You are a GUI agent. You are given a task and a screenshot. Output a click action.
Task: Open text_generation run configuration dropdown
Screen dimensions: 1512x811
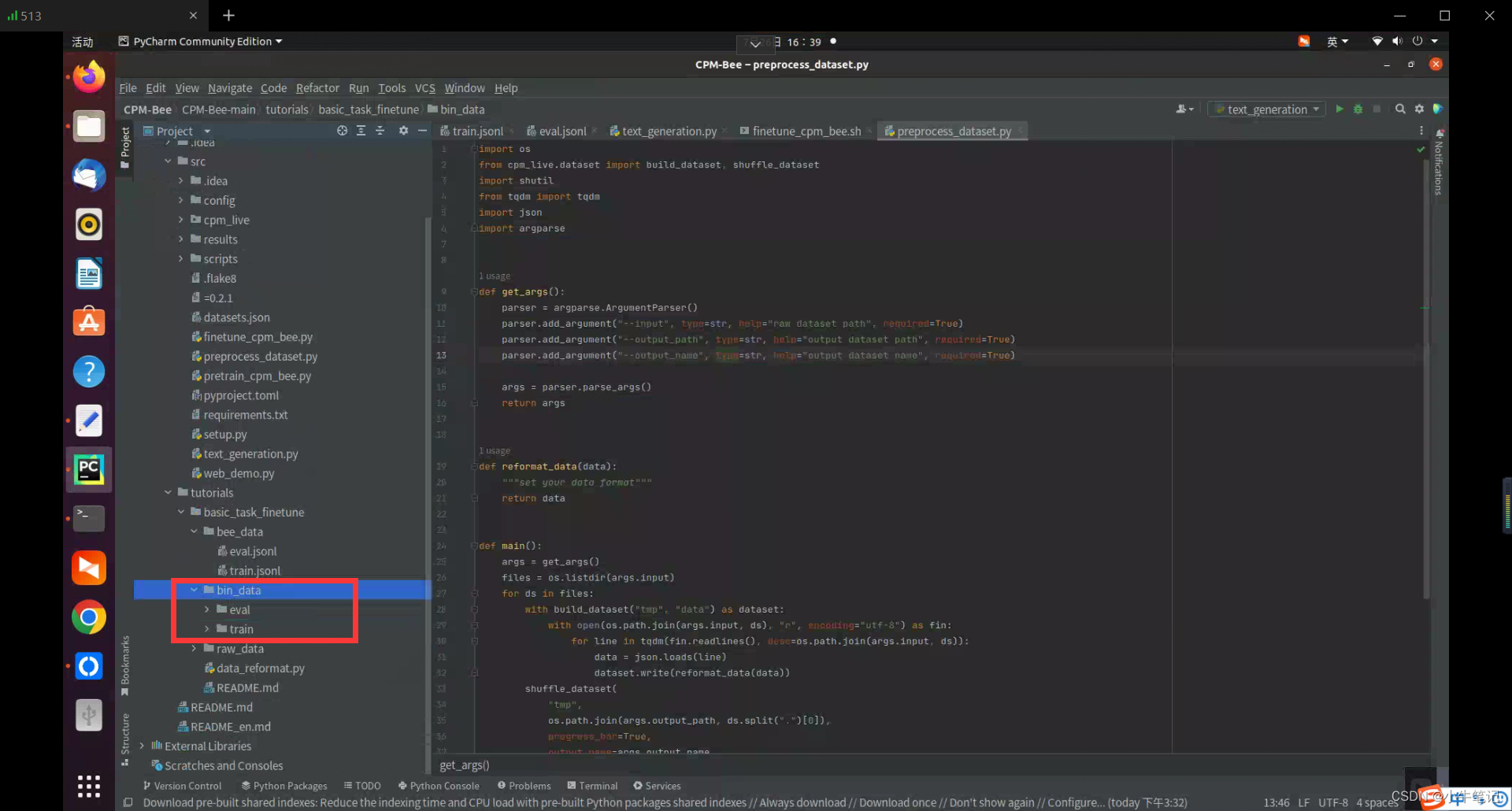pyautogui.click(x=1266, y=109)
